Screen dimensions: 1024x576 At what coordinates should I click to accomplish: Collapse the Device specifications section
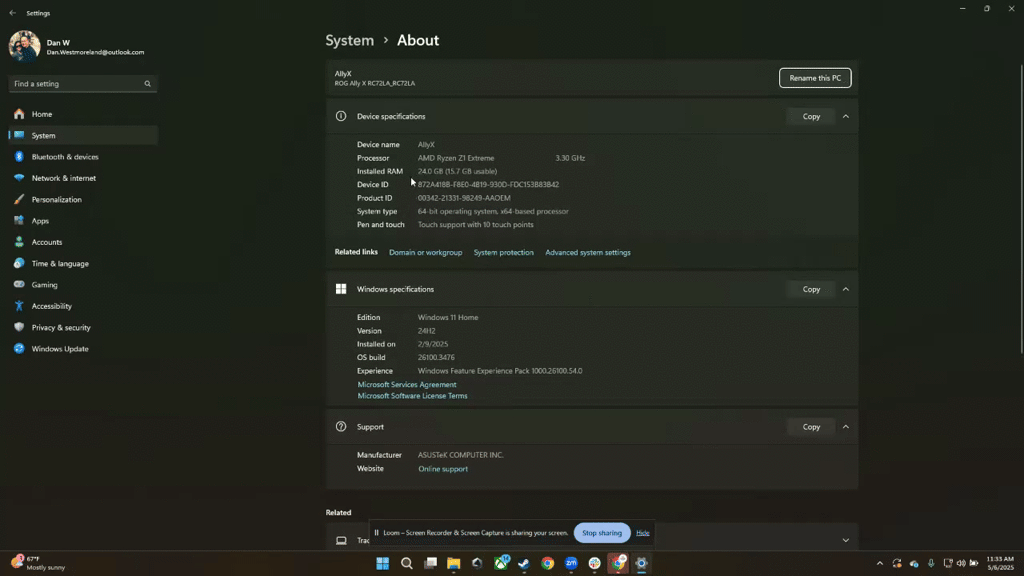(x=846, y=116)
